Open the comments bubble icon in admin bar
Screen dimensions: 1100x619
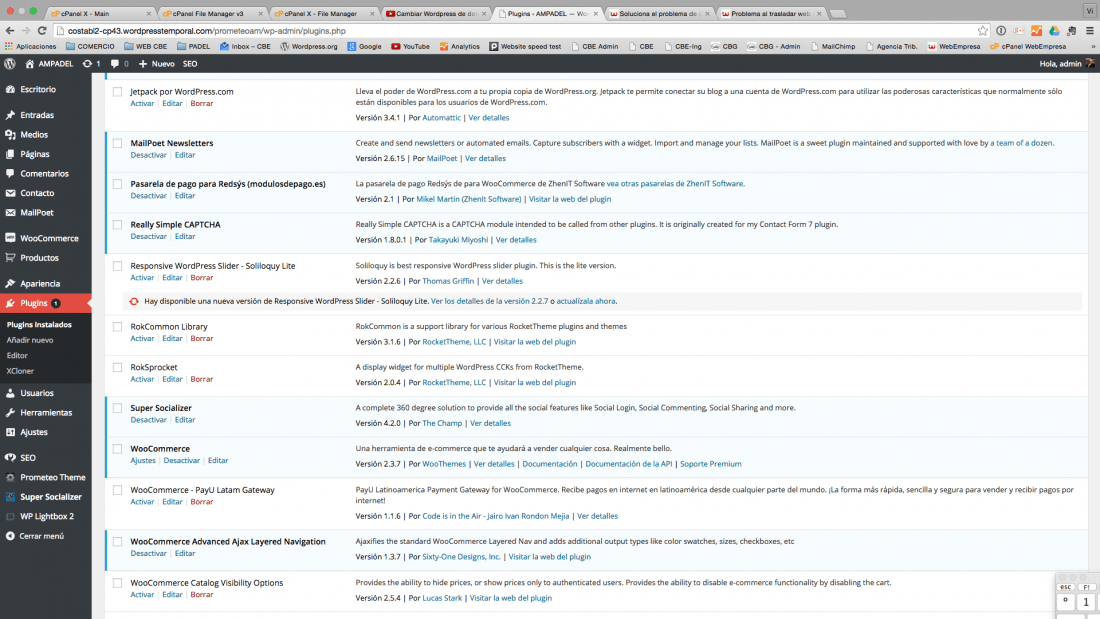[x=115, y=64]
